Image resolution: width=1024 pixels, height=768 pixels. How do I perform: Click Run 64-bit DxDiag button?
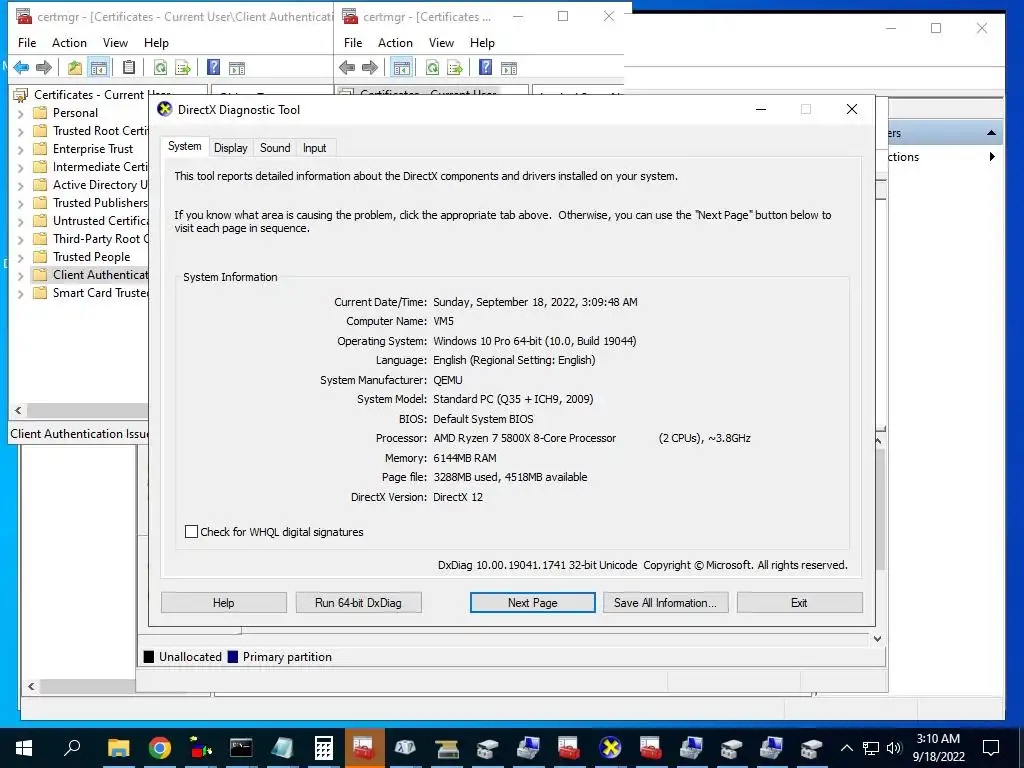pyautogui.click(x=358, y=603)
